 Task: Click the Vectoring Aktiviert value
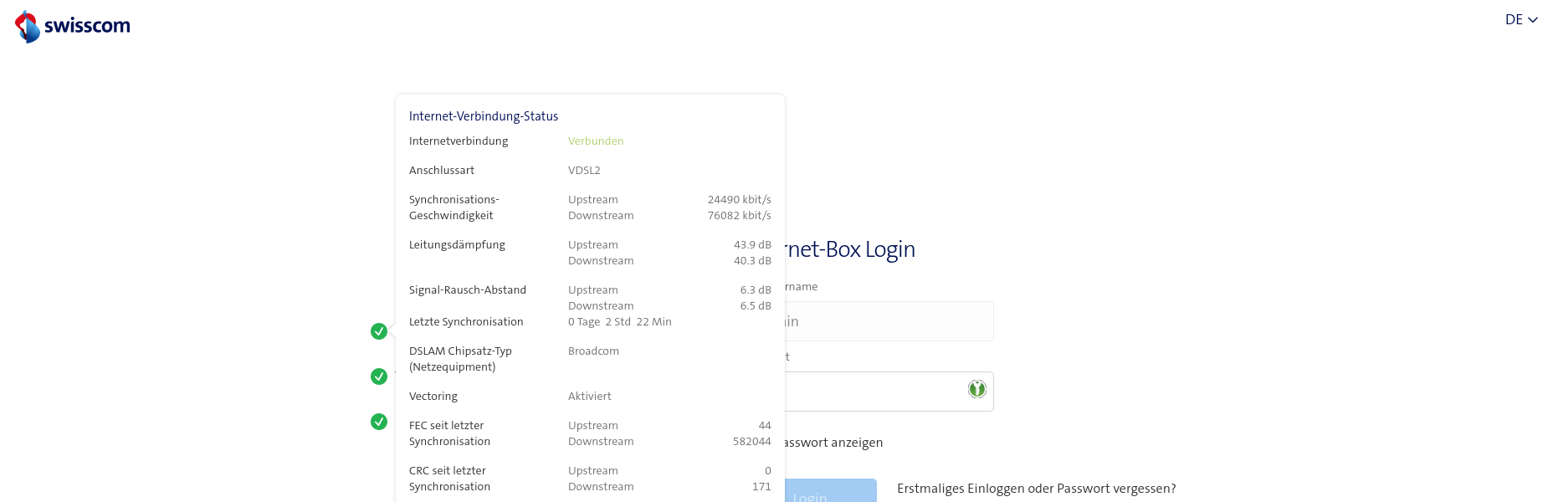pos(589,396)
